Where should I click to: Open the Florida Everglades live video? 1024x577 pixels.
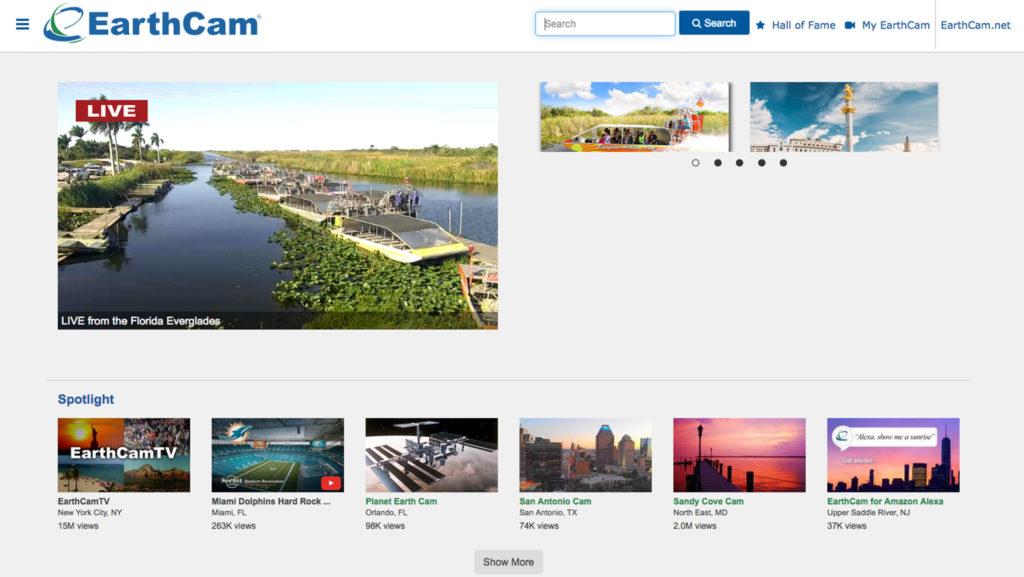tap(278, 206)
